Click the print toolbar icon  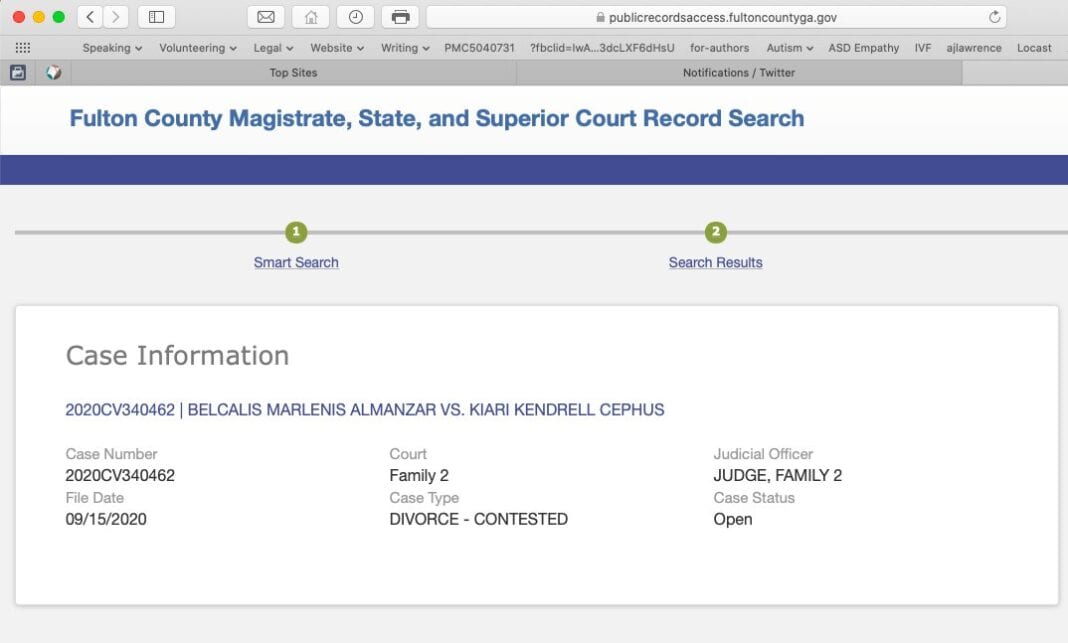point(400,17)
